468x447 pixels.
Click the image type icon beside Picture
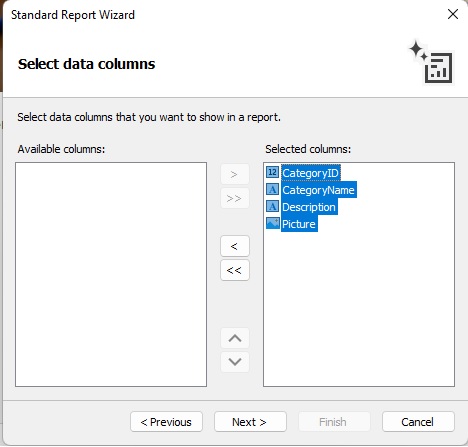pos(272,223)
